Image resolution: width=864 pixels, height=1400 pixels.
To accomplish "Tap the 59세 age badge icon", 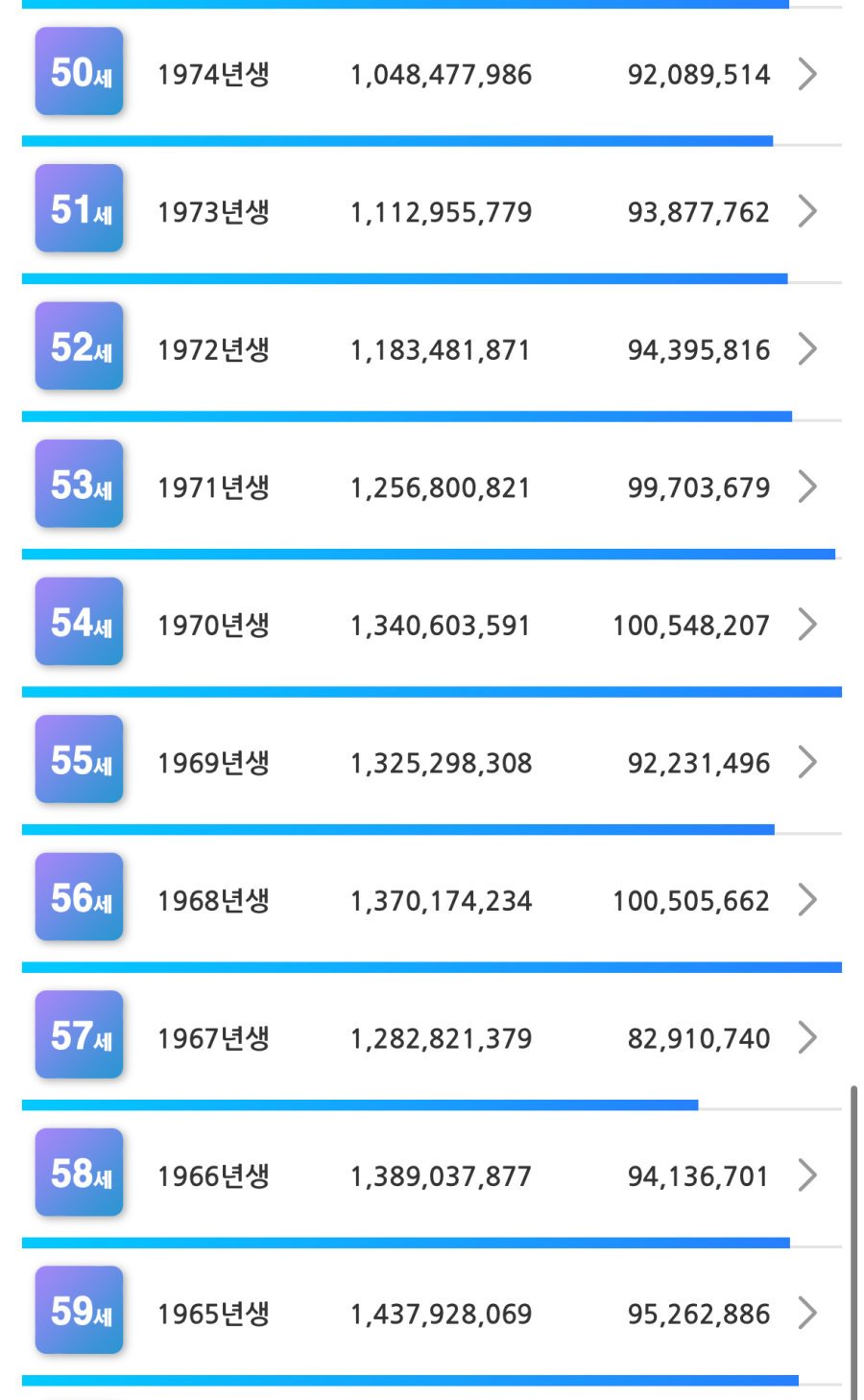I will 80,1312.
